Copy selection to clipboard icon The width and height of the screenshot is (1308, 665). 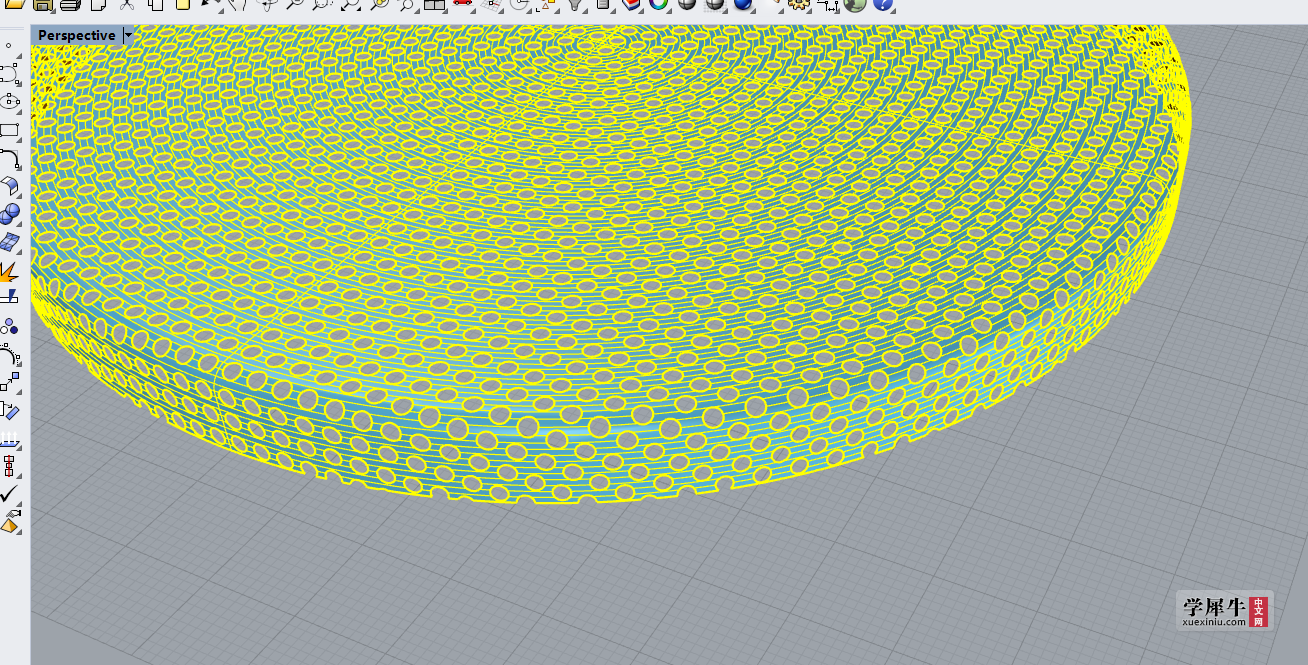(155, 4)
